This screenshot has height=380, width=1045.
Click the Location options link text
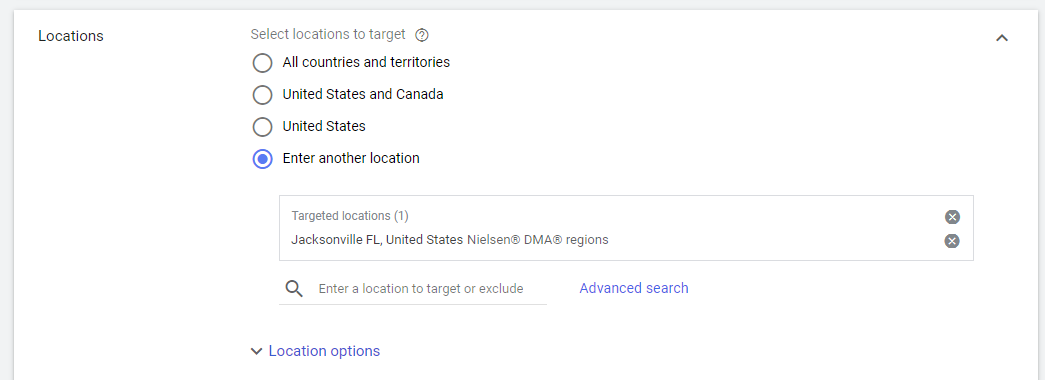(324, 351)
